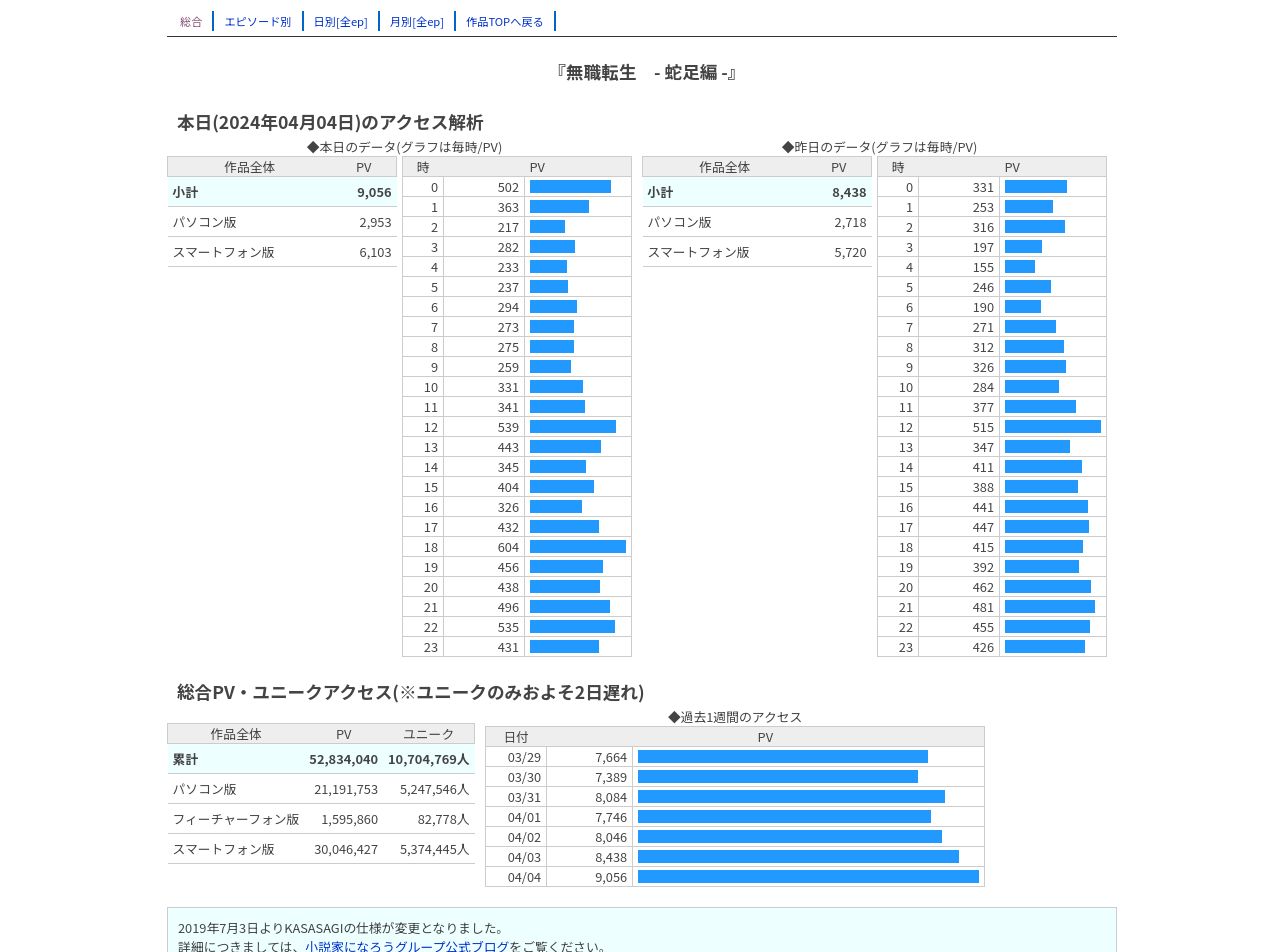This screenshot has height=952, width=1284.
Task: Select 04/04 PV value 9,056 in weekly table
Action: pyautogui.click(x=610, y=877)
